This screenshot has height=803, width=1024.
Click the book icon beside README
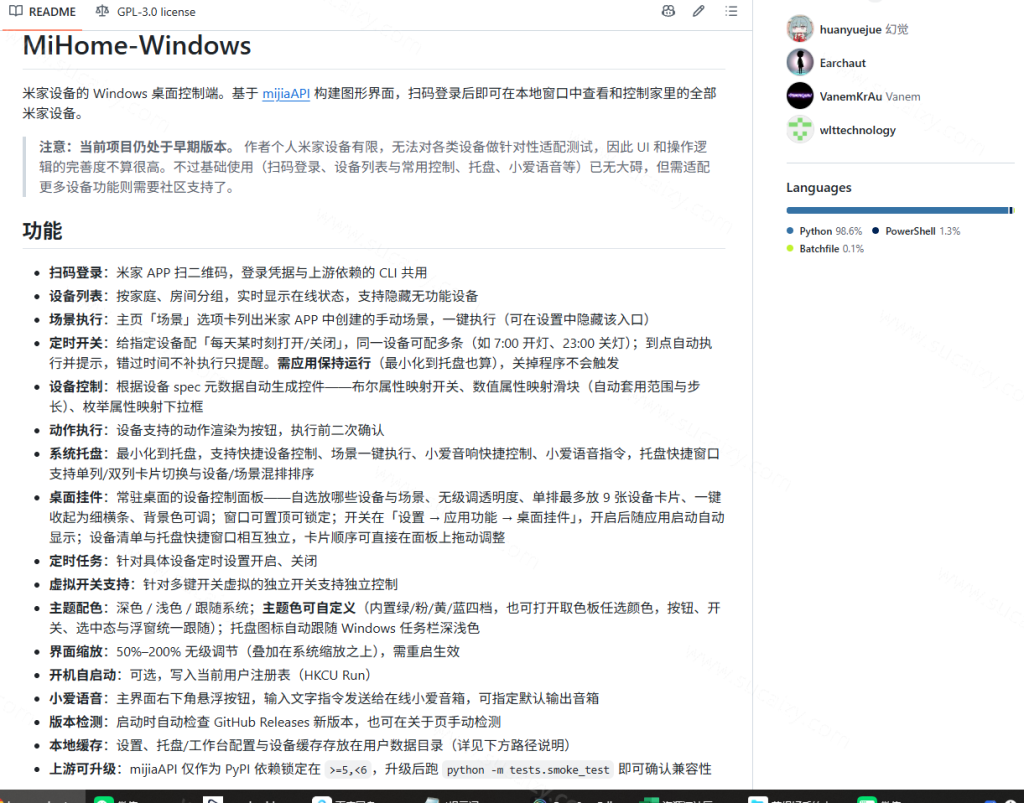(16, 11)
